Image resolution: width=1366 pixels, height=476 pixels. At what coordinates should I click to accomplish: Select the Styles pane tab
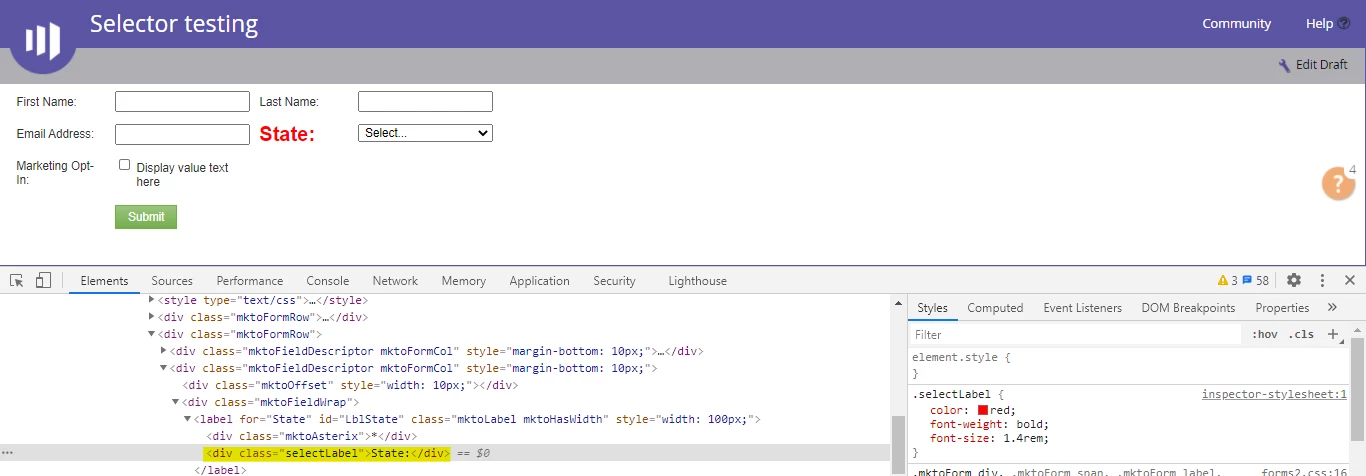[x=932, y=308]
